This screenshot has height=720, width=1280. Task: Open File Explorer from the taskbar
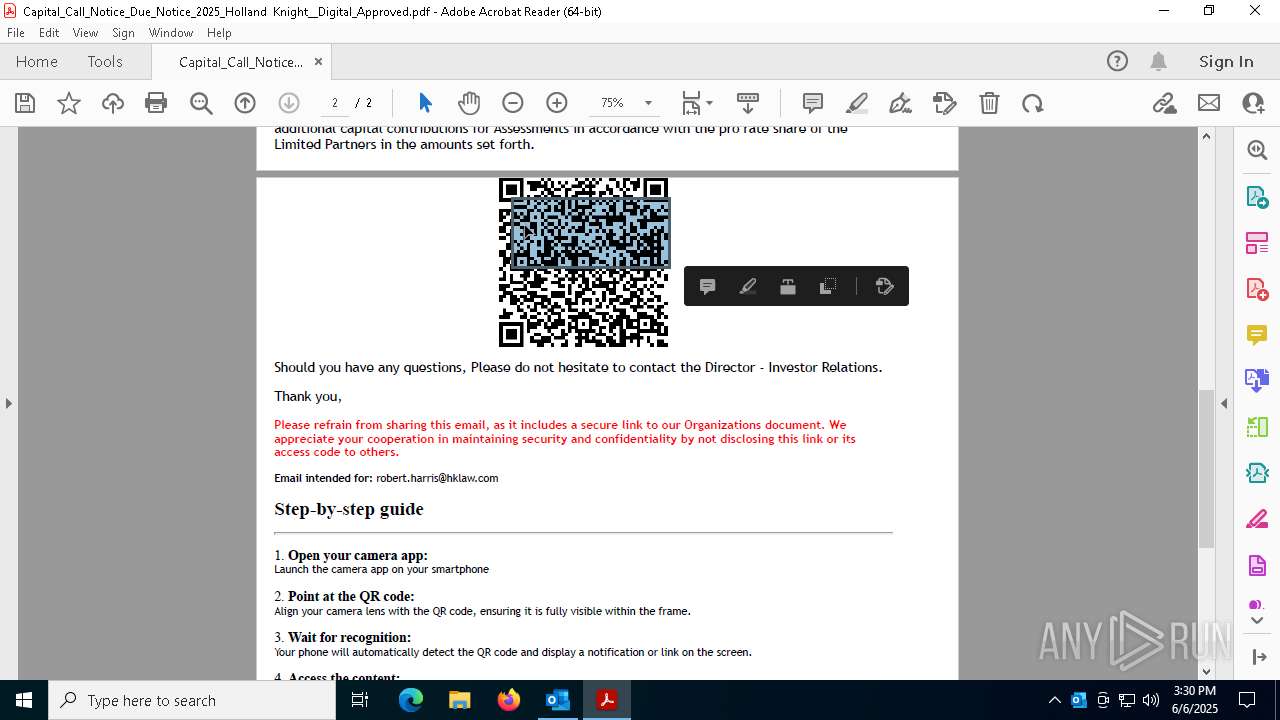[460, 700]
